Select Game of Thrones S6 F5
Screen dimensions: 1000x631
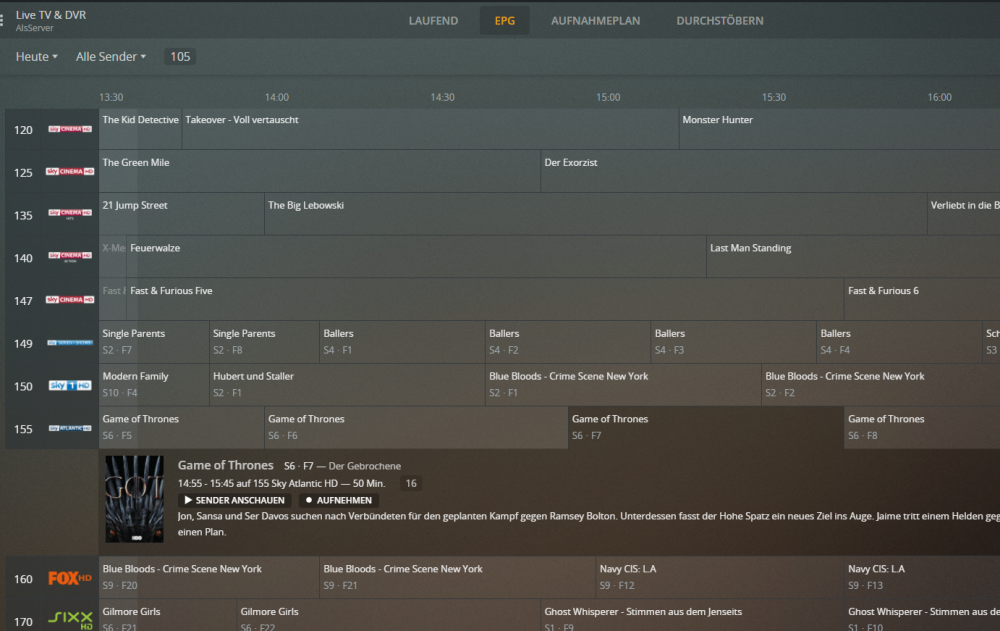(x=182, y=428)
